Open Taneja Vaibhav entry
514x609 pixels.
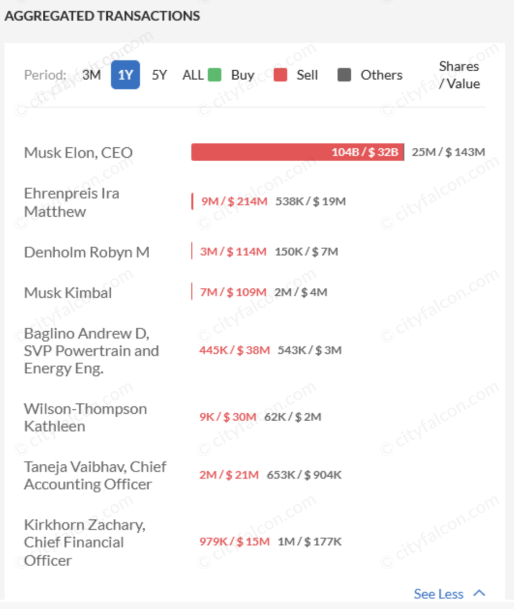click(95, 475)
